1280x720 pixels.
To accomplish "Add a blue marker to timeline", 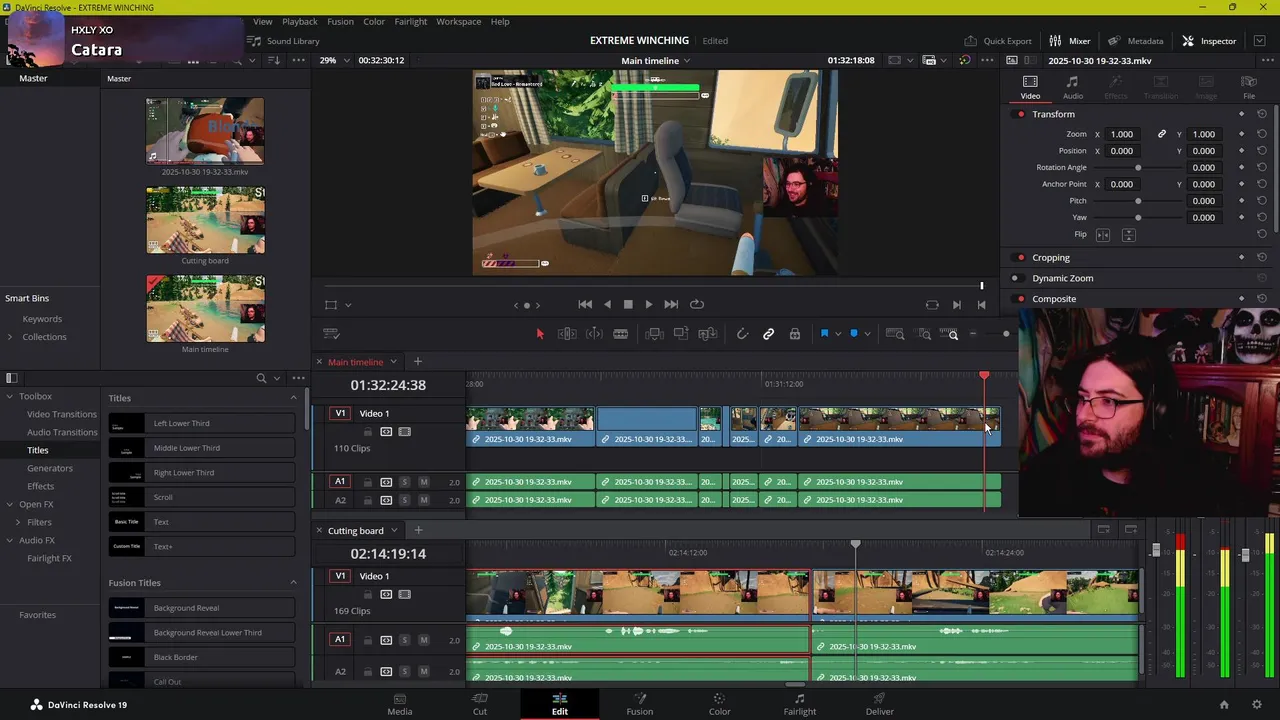I will [x=853, y=334].
